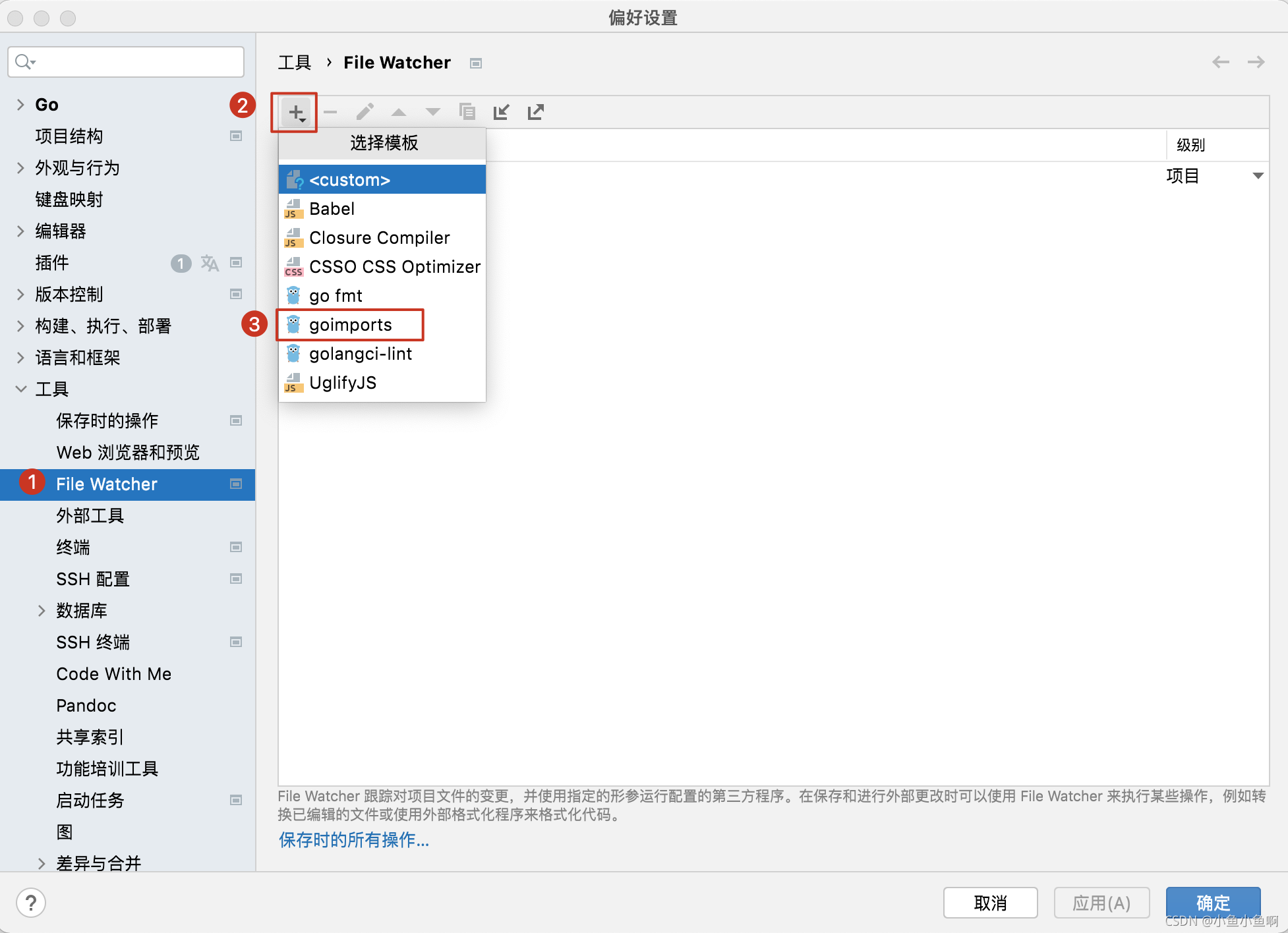
Task: Click the help question mark button
Action: click(31, 902)
